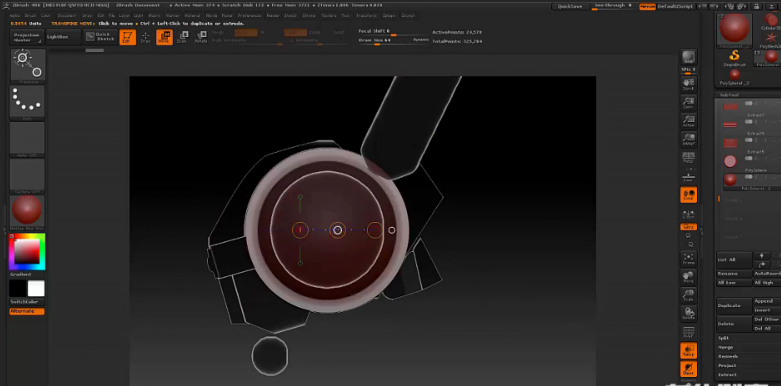This screenshot has height=386, width=781.
Task: Select the white secondary color swatch
Action: pos(36,288)
